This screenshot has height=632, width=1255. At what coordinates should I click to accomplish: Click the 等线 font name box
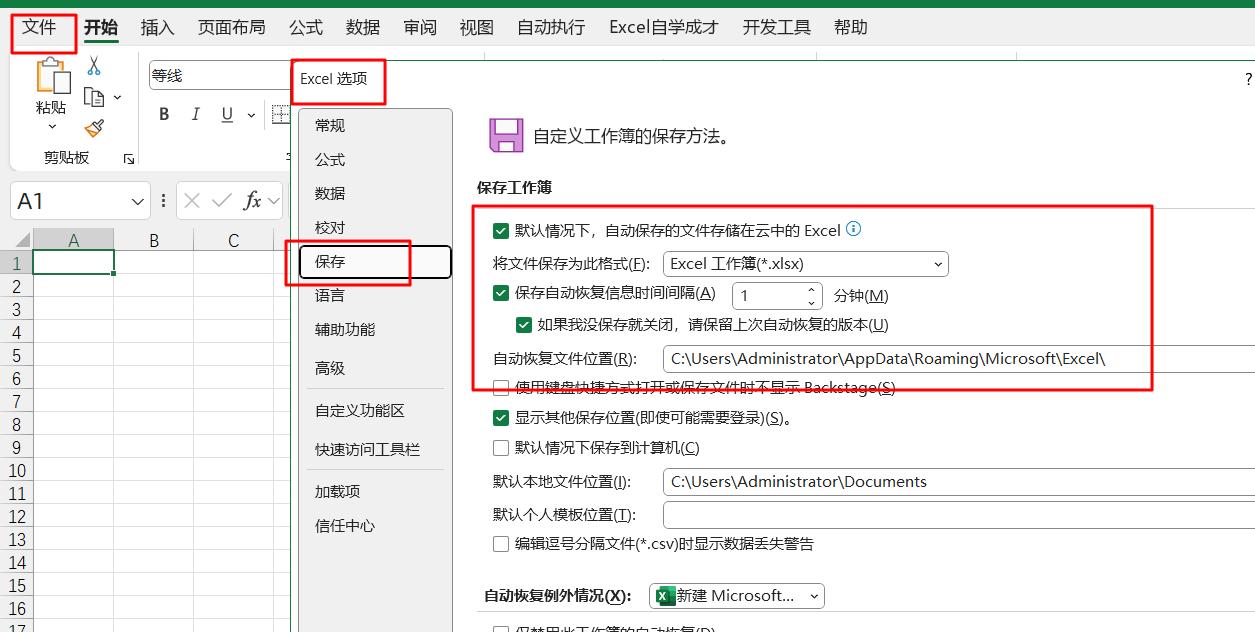pos(218,76)
